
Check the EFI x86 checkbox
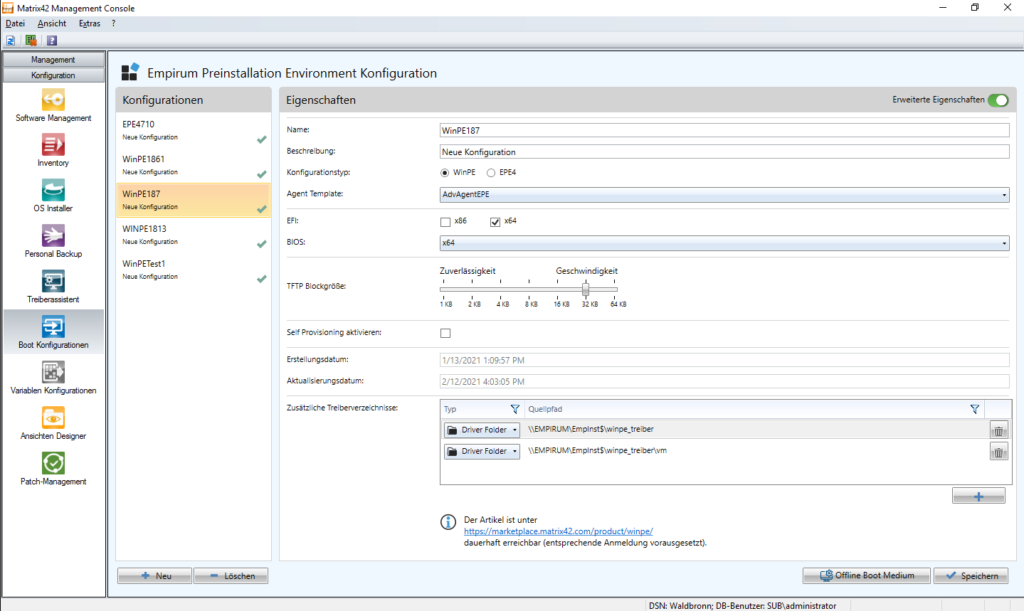(x=445, y=222)
